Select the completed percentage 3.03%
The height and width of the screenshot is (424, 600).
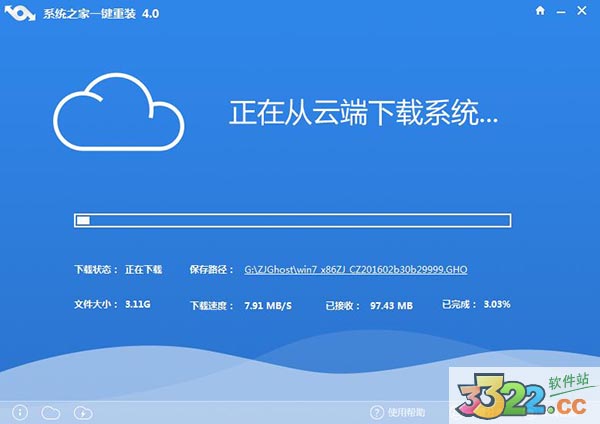497,304
